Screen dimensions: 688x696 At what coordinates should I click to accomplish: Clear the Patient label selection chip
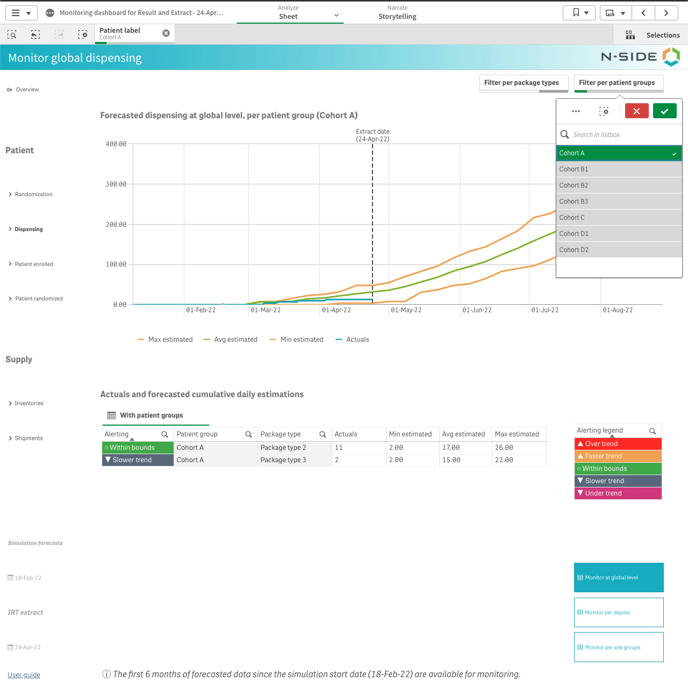click(x=166, y=33)
